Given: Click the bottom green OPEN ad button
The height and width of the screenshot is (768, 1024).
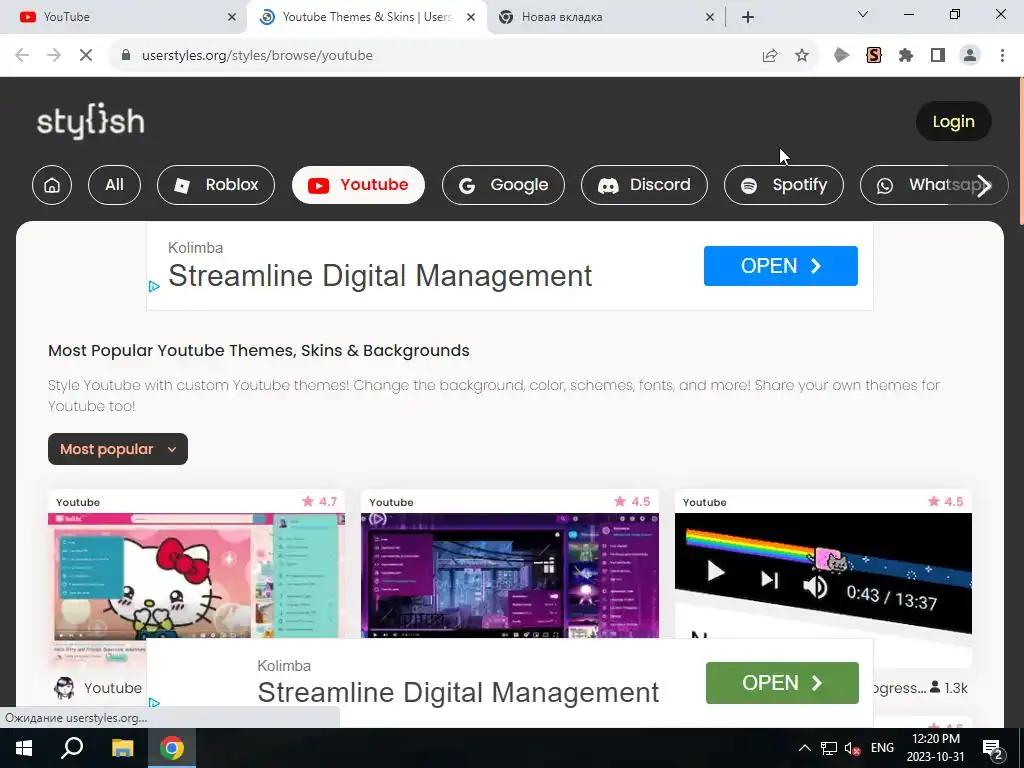Looking at the screenshot, I should pos(782,683).
